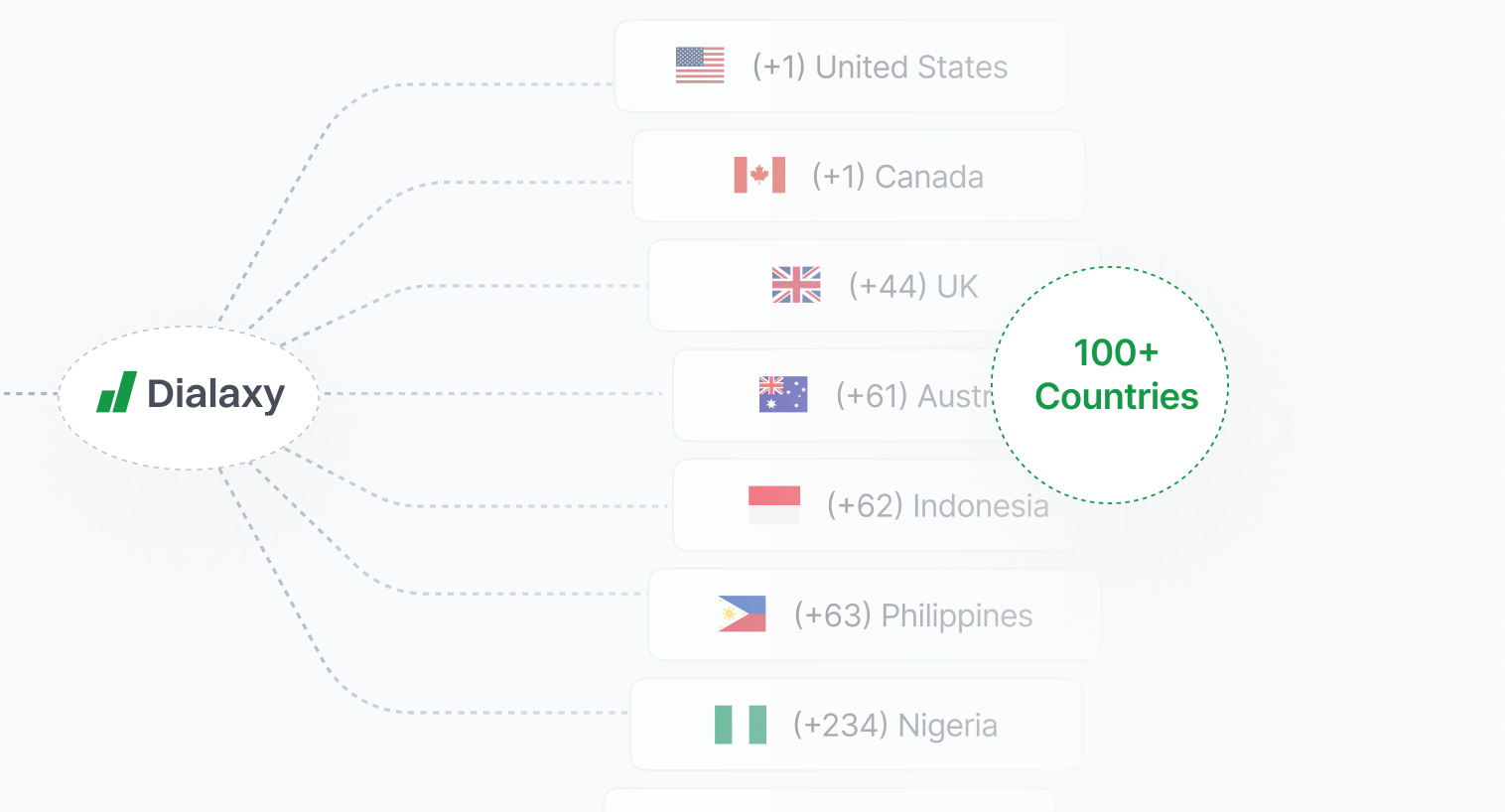Click the green Dialaxy logo mark
The height and width of the screenshot is (812, 1505).
coord(117,393)
